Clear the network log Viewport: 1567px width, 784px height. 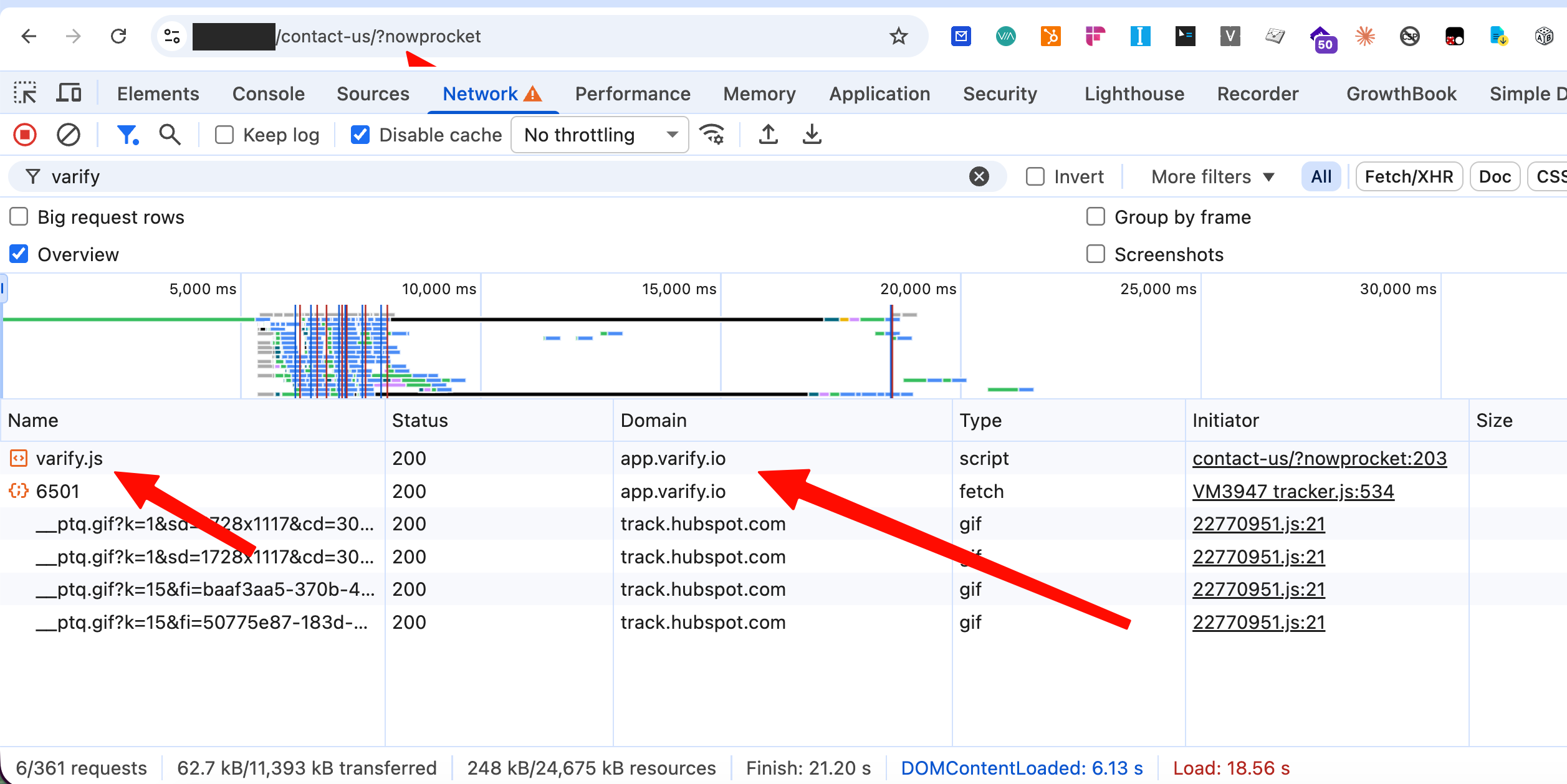pos(69,135)
